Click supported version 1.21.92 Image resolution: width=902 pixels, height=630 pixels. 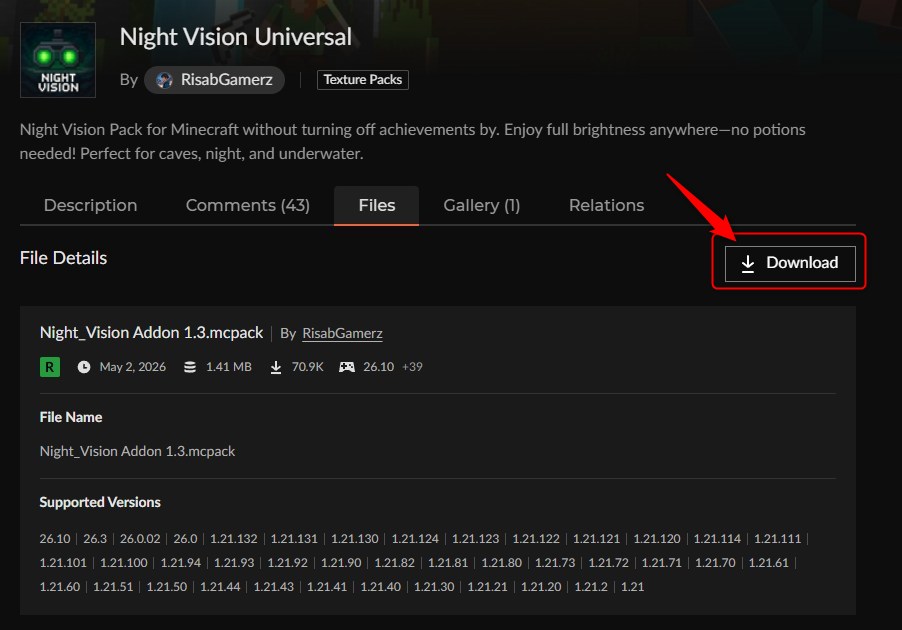(287, 563)
